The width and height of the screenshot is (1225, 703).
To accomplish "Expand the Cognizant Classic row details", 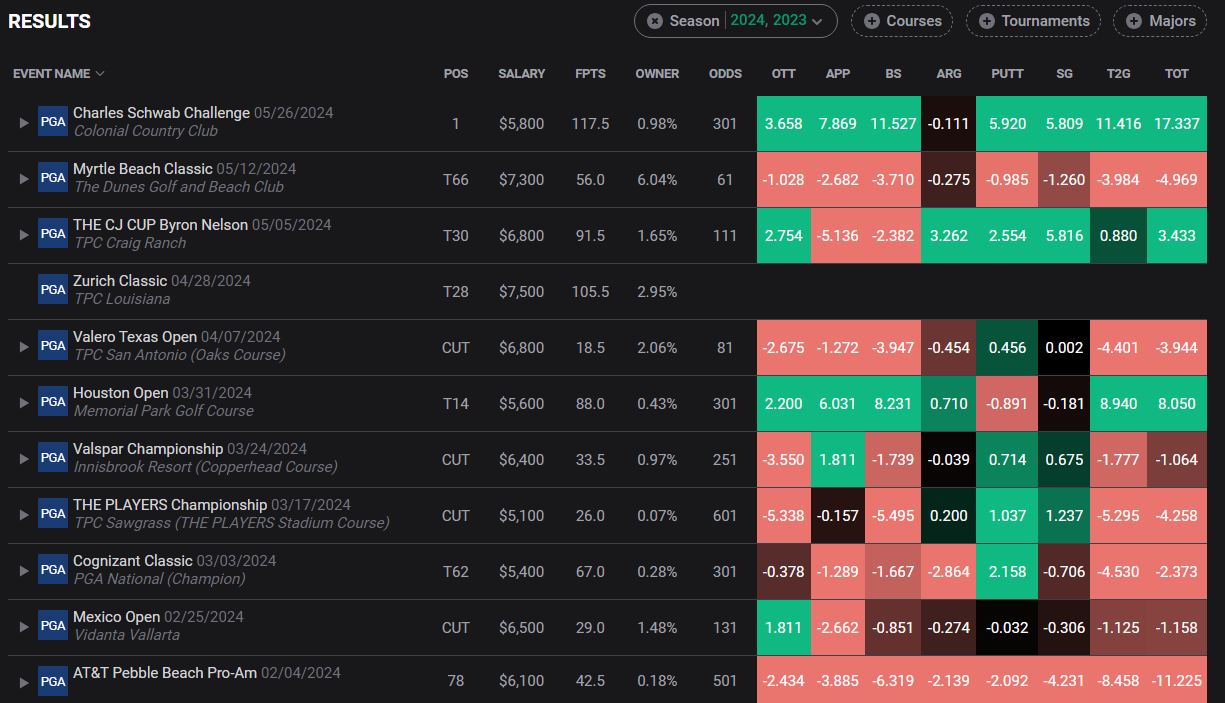I will pyautogui.click(x=25, y=570).
